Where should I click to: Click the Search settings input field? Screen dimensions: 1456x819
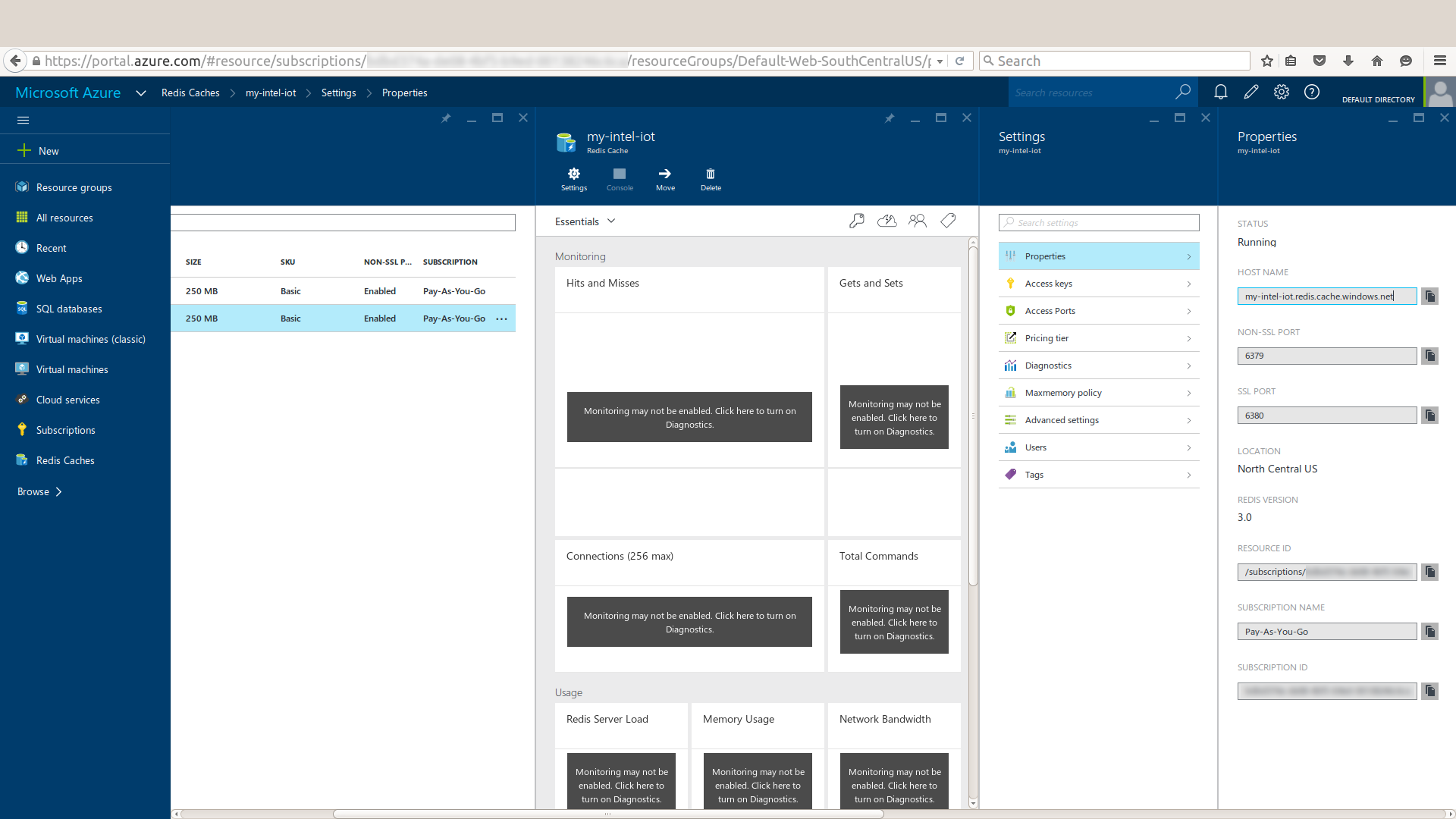[x=1098, y=222]
